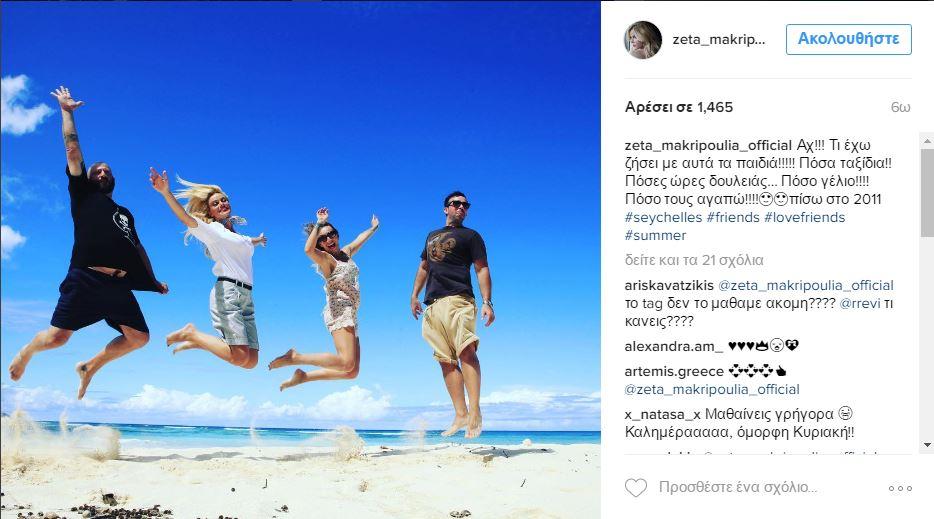Open the #lovefriends hashtag

point(804,217)
